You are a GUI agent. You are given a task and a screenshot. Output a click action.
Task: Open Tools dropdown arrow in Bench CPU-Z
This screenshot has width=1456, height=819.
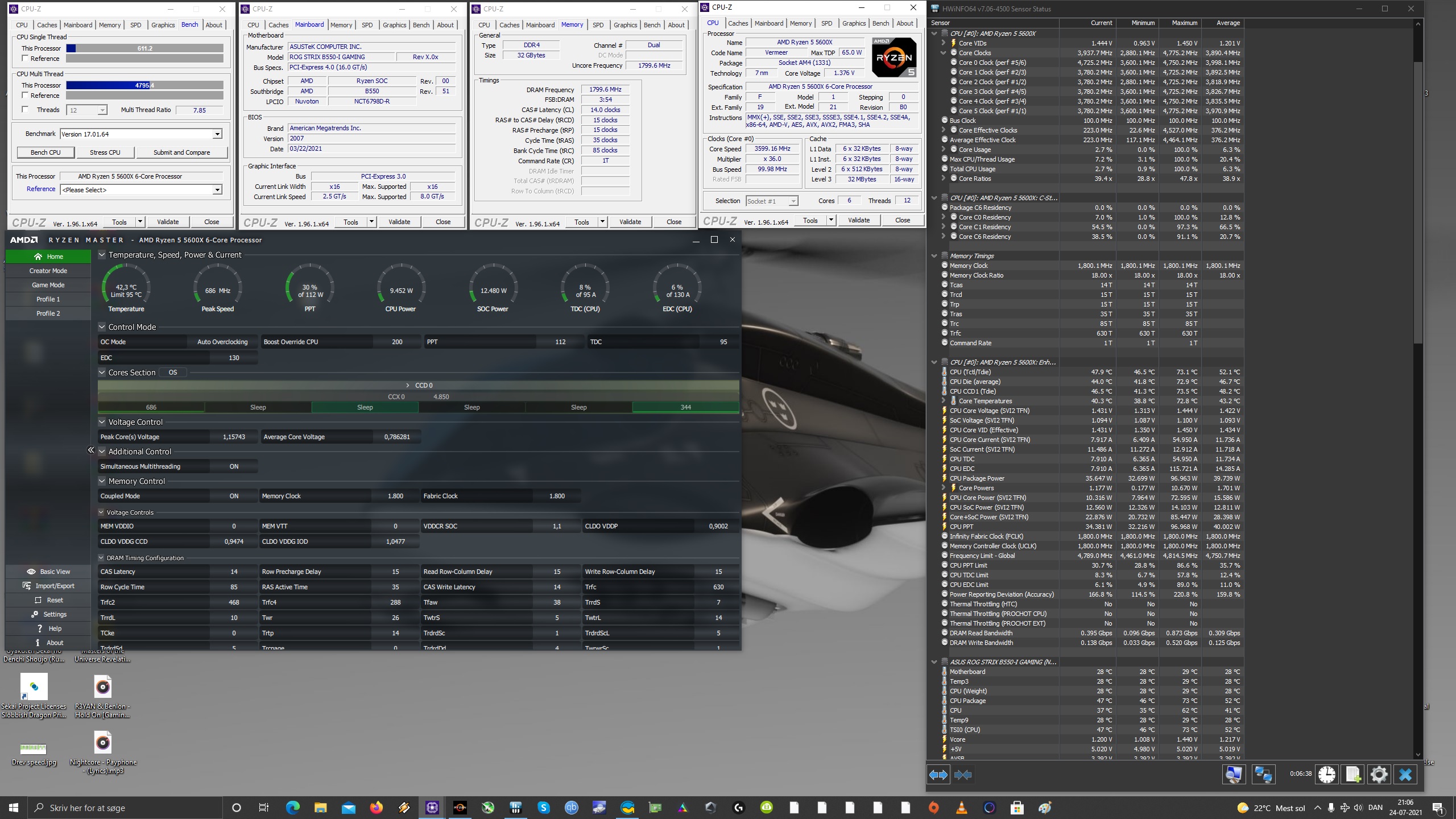pos(140,222)
